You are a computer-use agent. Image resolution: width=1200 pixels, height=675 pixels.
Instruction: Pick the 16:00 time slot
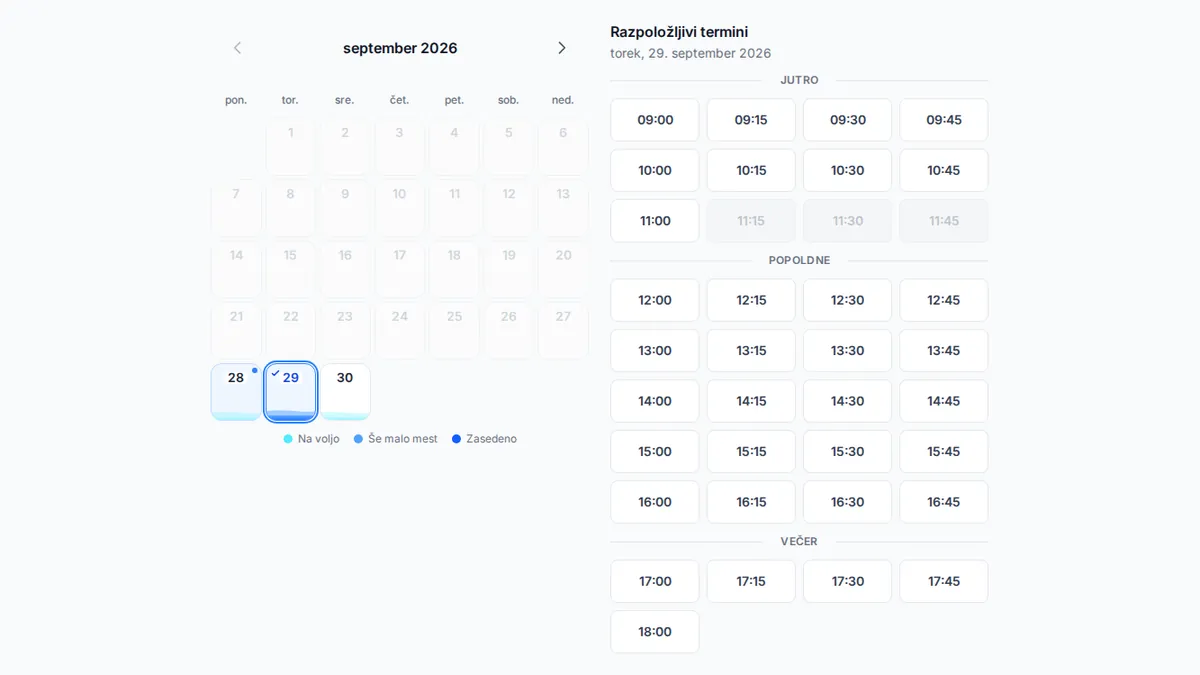tap(655, 502)
